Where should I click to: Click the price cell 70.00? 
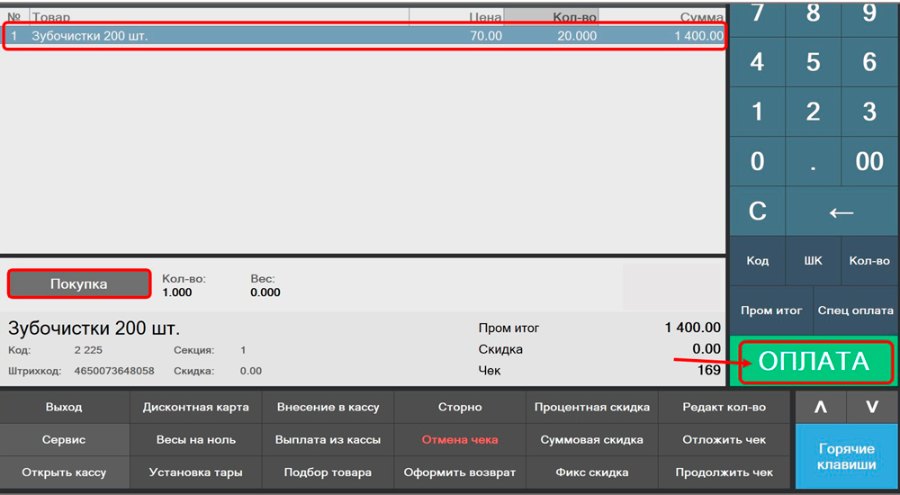[486, 36]
